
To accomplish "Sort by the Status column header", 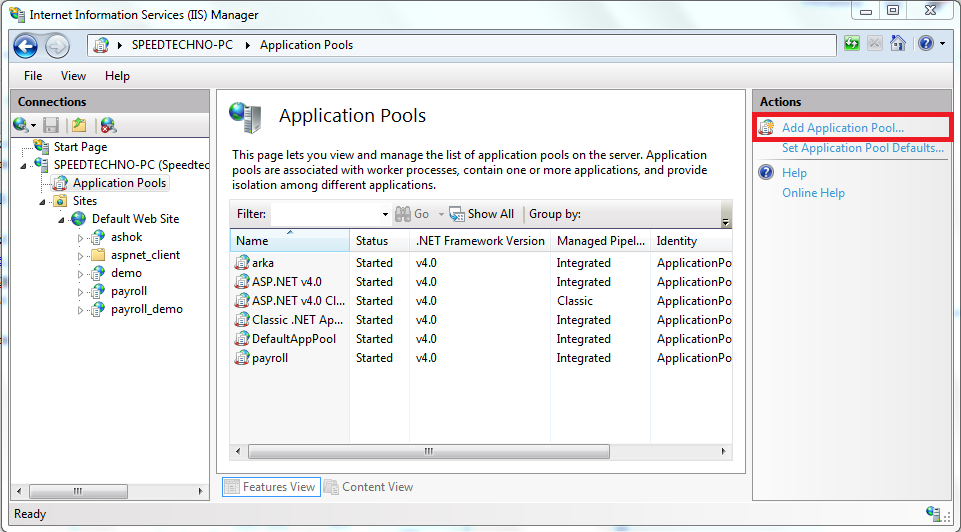I will (379, 241).
